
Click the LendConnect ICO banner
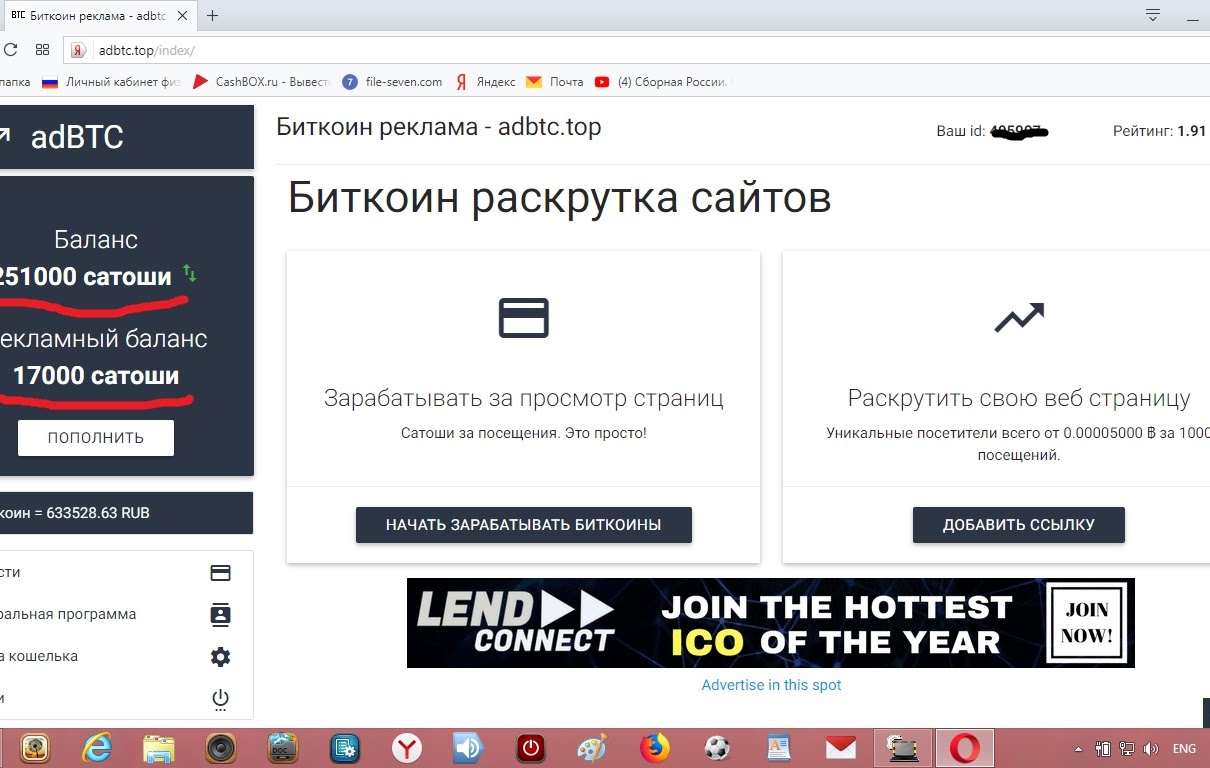point(771,623)
